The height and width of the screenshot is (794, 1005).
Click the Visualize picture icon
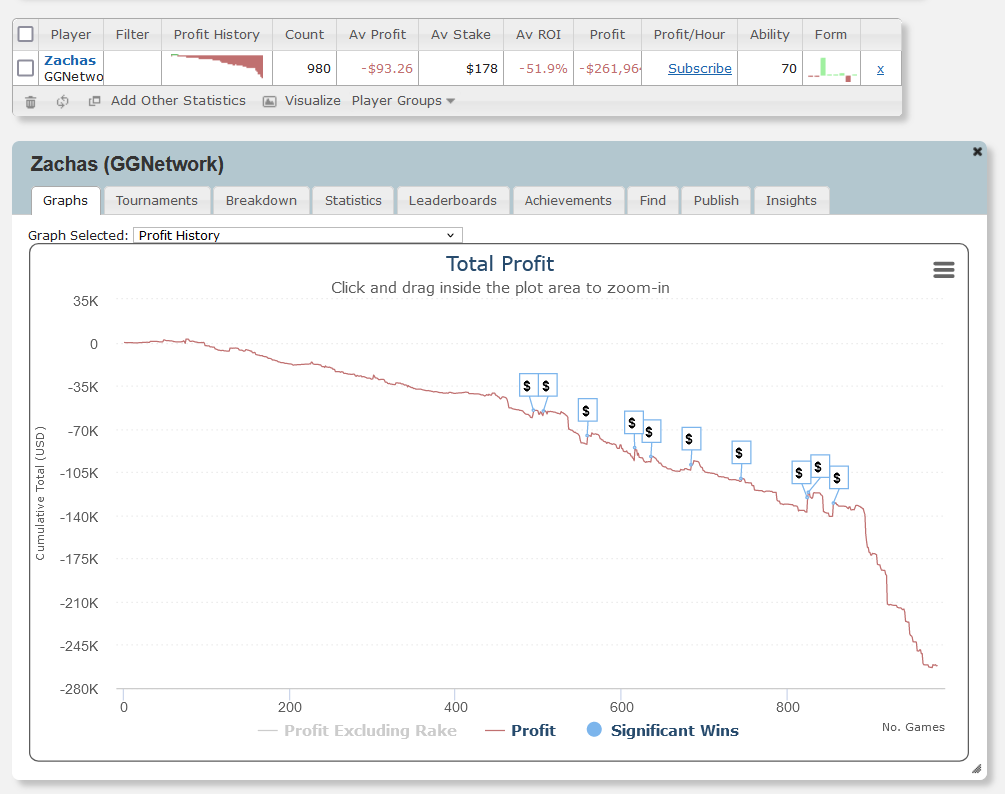click(x=269, y=101)
